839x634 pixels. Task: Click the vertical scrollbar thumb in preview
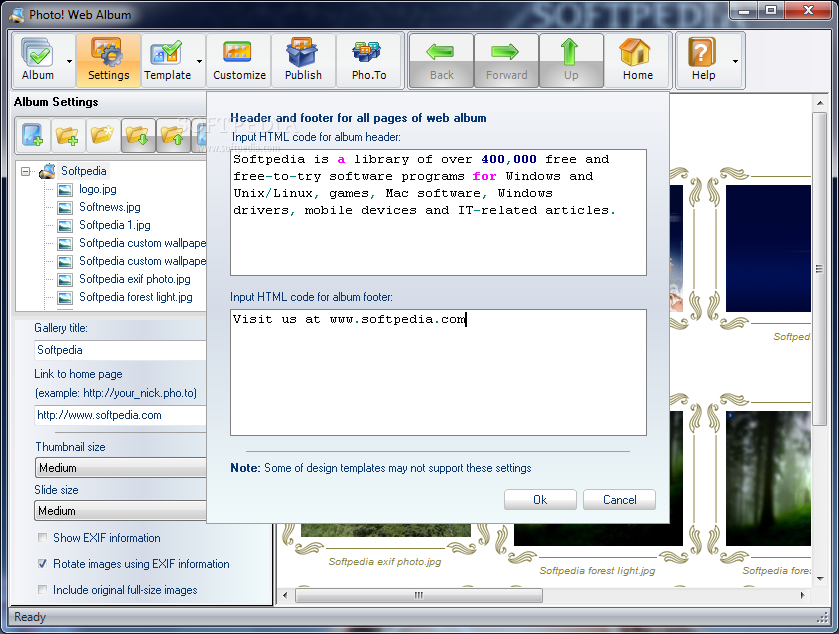pyautogui.click(x=819, y=269)
